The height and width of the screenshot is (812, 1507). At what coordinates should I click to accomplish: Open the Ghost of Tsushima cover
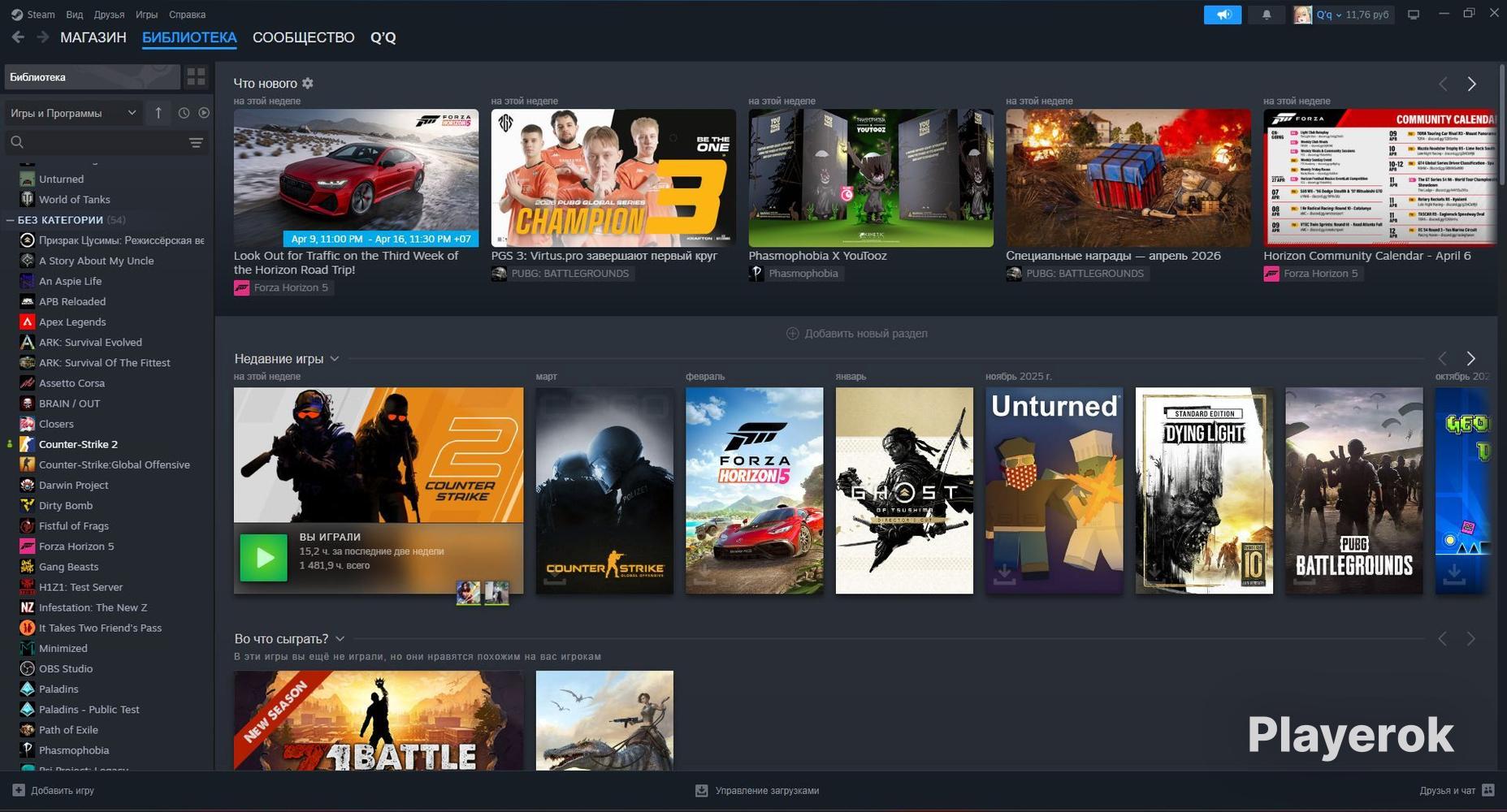pos(904,490)
